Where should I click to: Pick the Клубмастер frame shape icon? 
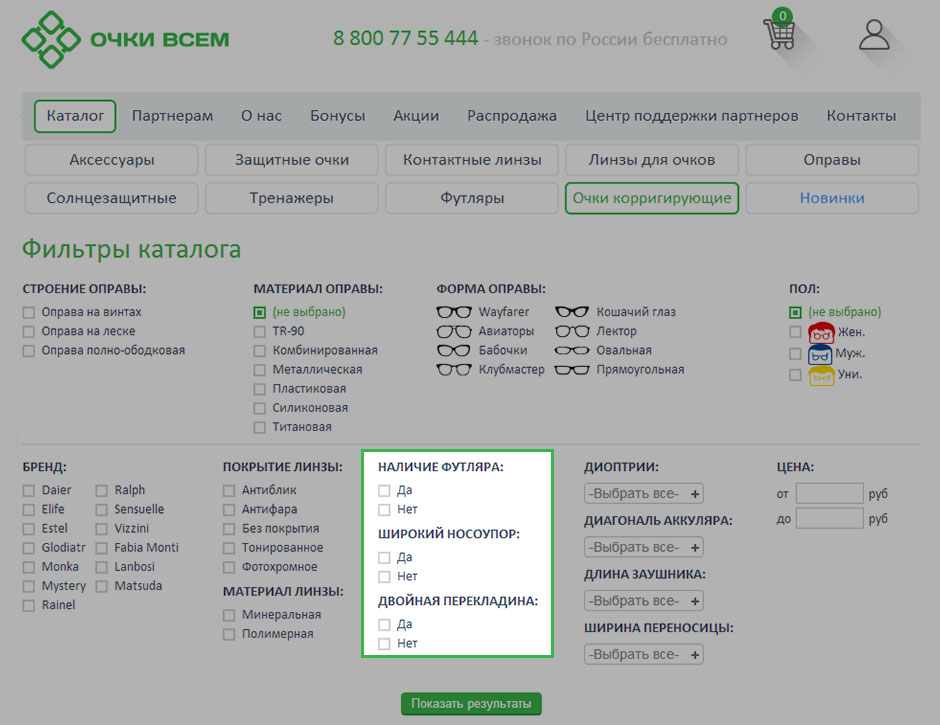(x=454, y=370)
